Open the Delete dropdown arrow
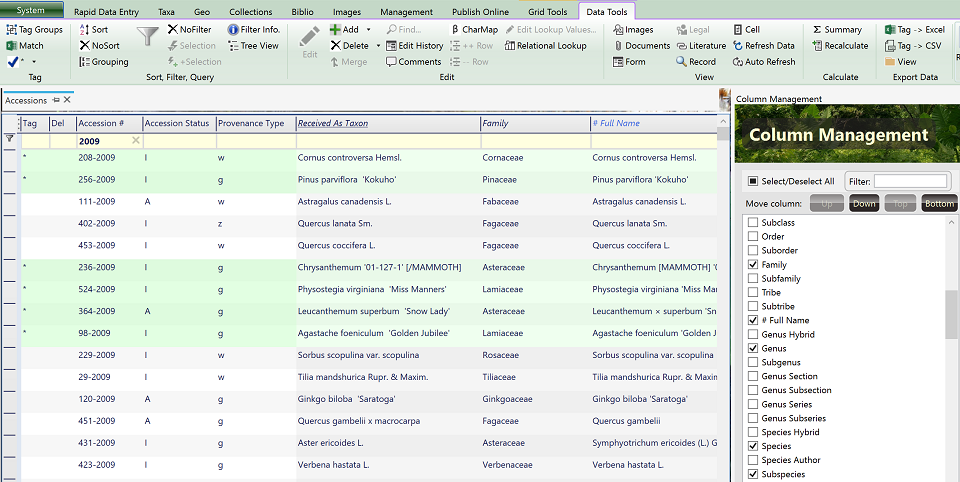 [378, 45]
